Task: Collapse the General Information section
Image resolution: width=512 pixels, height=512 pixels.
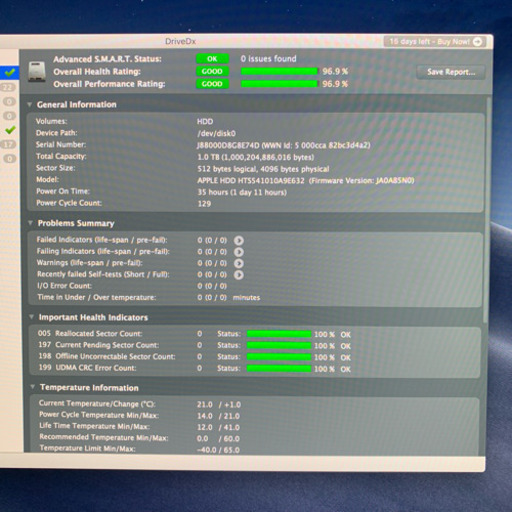Action: click(x=30, y=105)
